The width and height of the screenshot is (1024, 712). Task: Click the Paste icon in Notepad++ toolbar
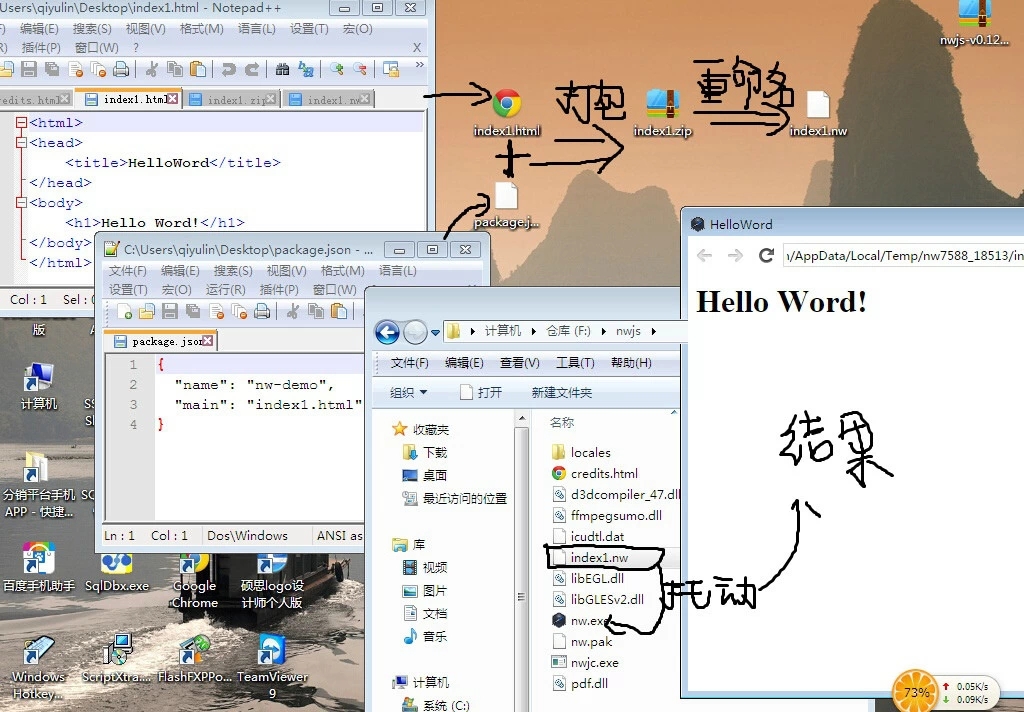point(199,68)
